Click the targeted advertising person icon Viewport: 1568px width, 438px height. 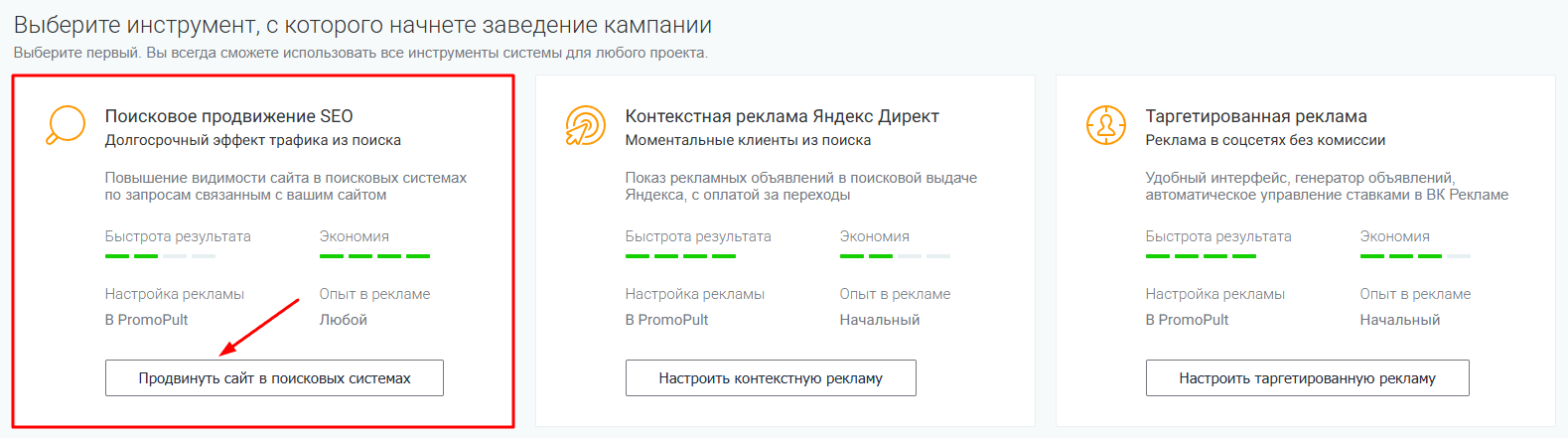tap(1105, 125)
